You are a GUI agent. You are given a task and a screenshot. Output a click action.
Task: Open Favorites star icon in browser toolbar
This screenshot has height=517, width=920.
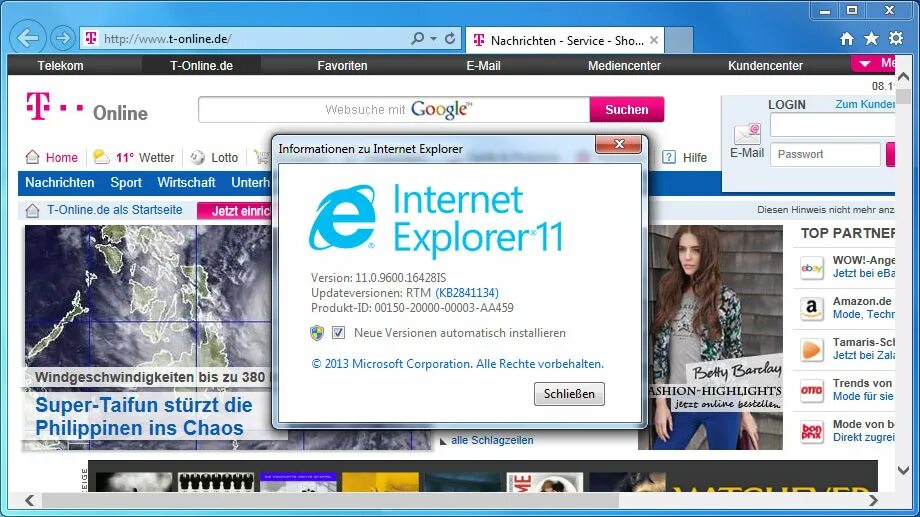point(871,39)
